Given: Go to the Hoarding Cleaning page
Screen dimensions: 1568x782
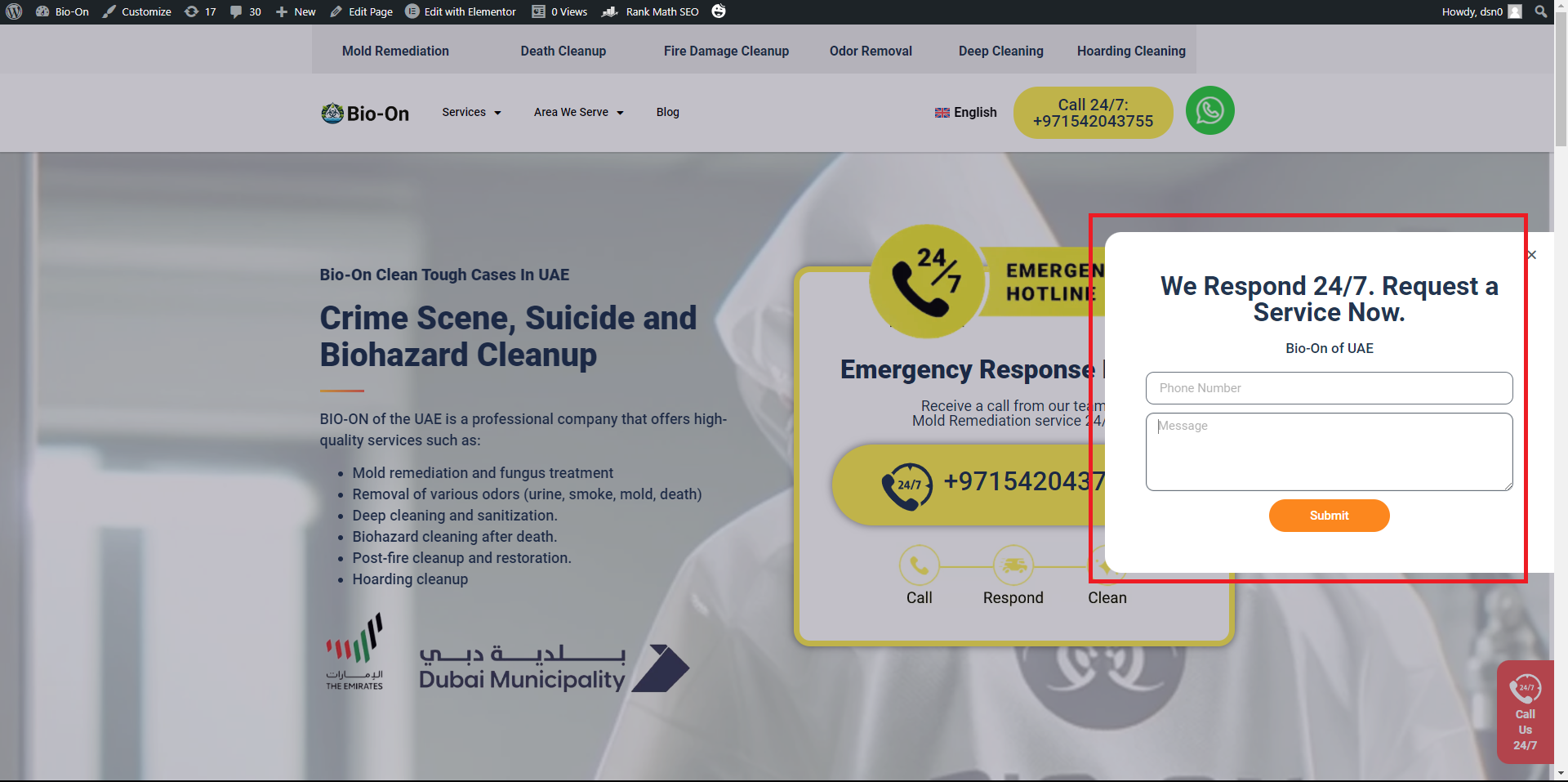Looking at the screenshot, I should (x=1130, y=51).
